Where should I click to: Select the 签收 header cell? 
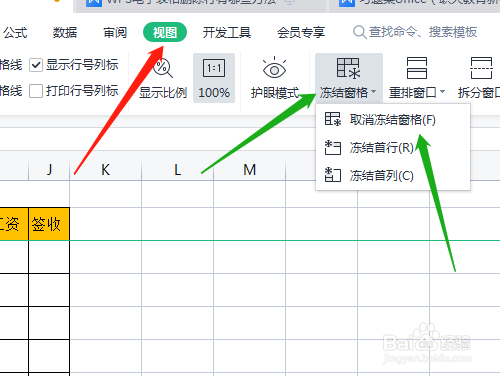click(49, 224)
